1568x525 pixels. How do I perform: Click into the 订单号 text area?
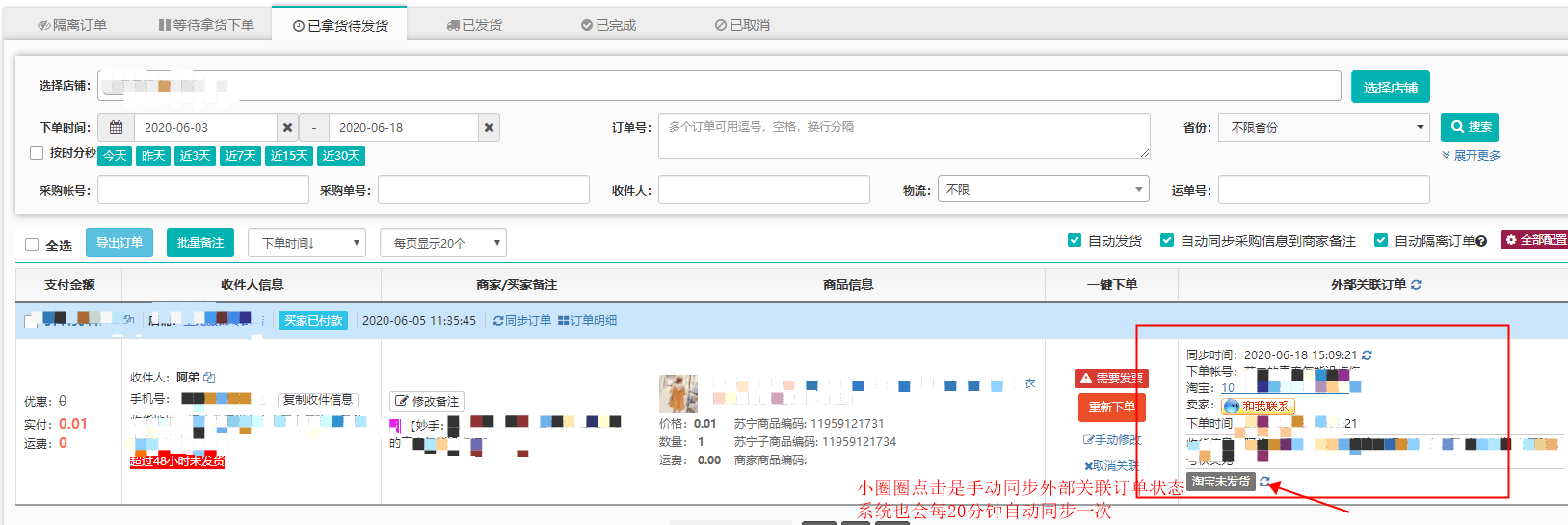tap(903, 136)
